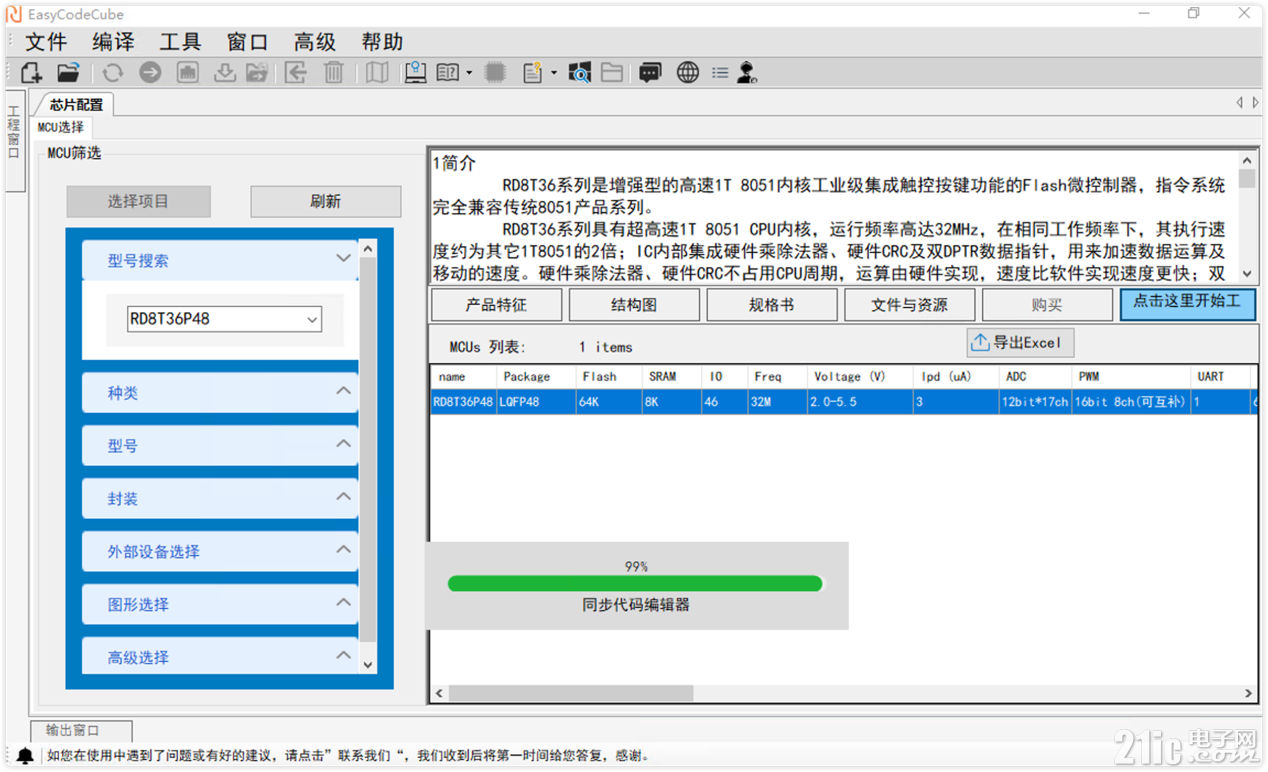Click the 文件与资源 button
This screenshot has height=772, width=1268.
(x=909, y=305)
